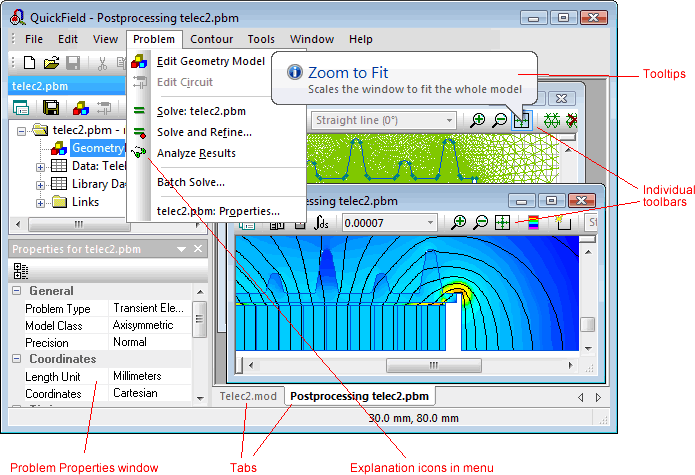Open the Edit menu
This screenshot has width=695, height=475.
pyautogui.click(x=68, y=39)
